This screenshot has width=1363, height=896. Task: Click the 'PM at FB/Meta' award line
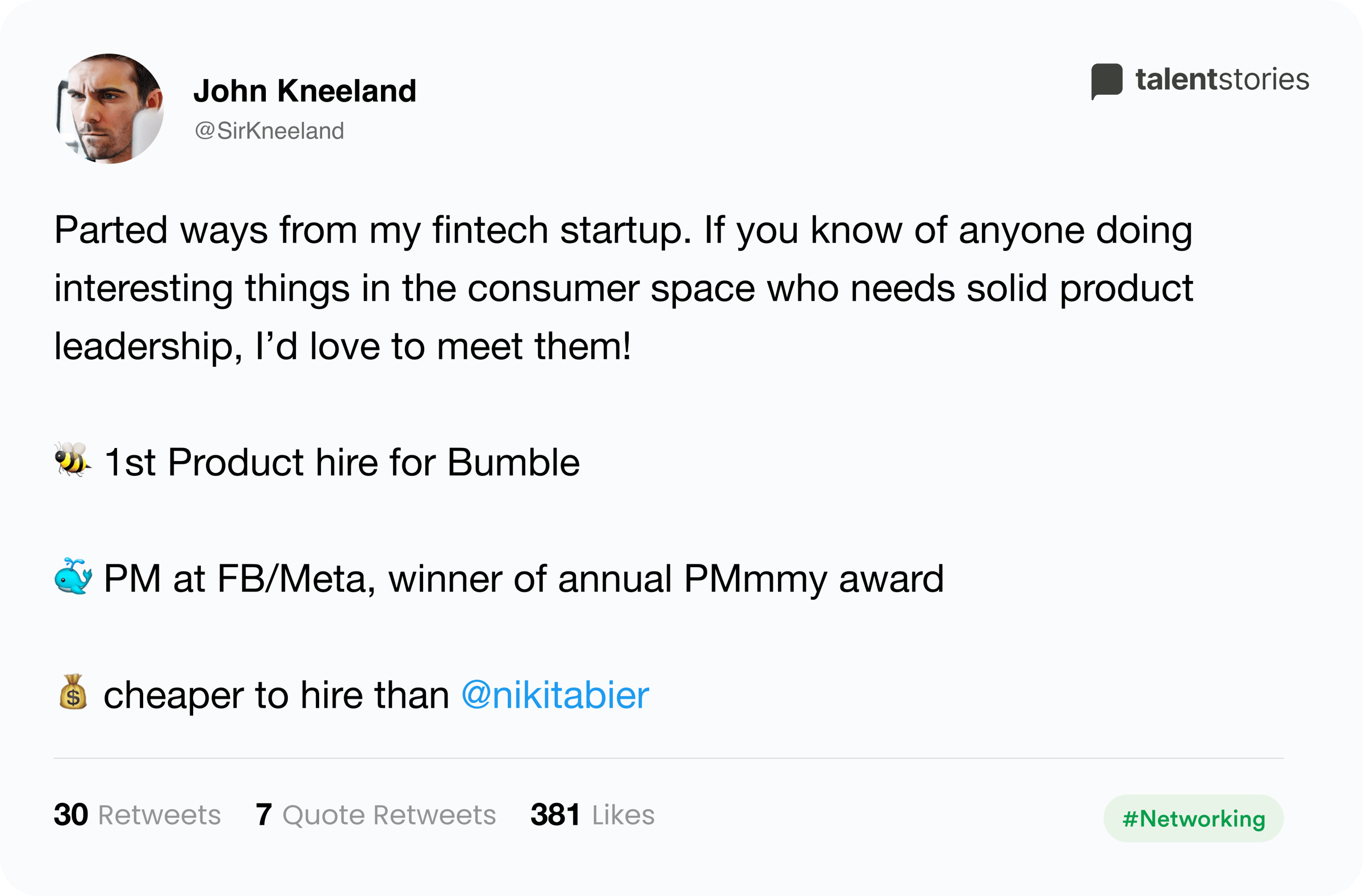click(524, 579)
